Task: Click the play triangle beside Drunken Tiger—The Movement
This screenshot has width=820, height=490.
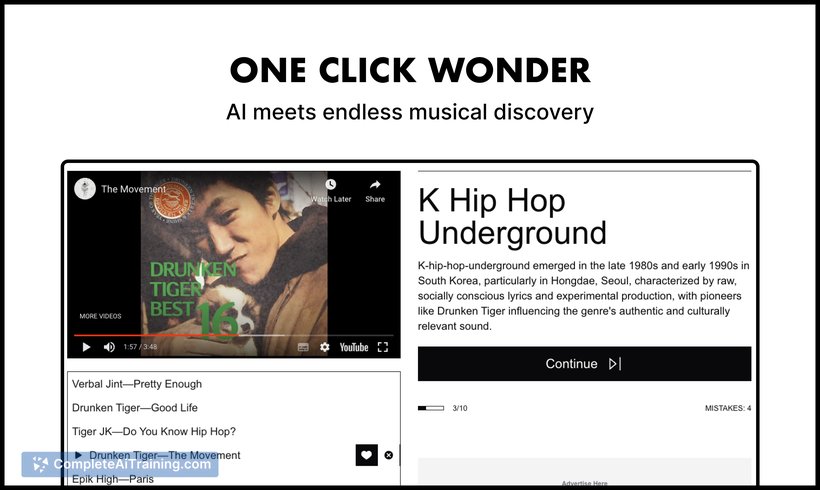Action: coord(78,455)
